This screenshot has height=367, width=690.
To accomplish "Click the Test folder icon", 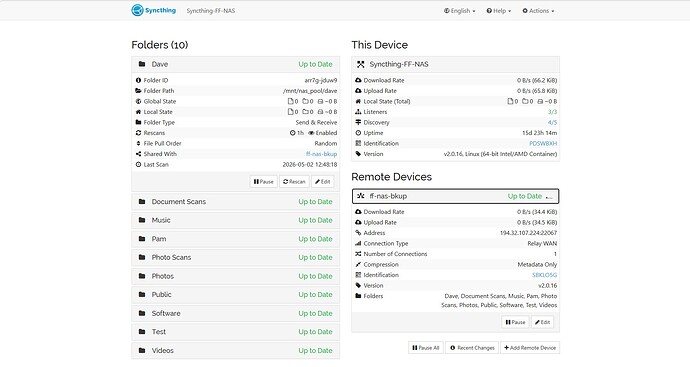I will (142, 331).
